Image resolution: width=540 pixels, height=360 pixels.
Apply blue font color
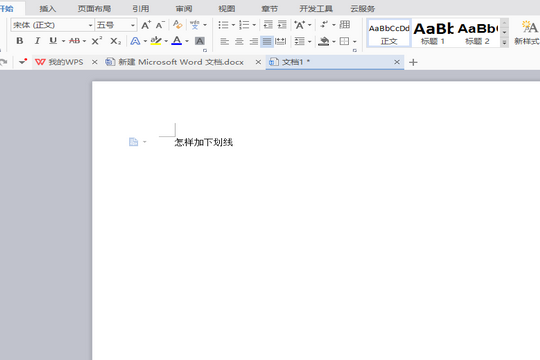[177, 41]
